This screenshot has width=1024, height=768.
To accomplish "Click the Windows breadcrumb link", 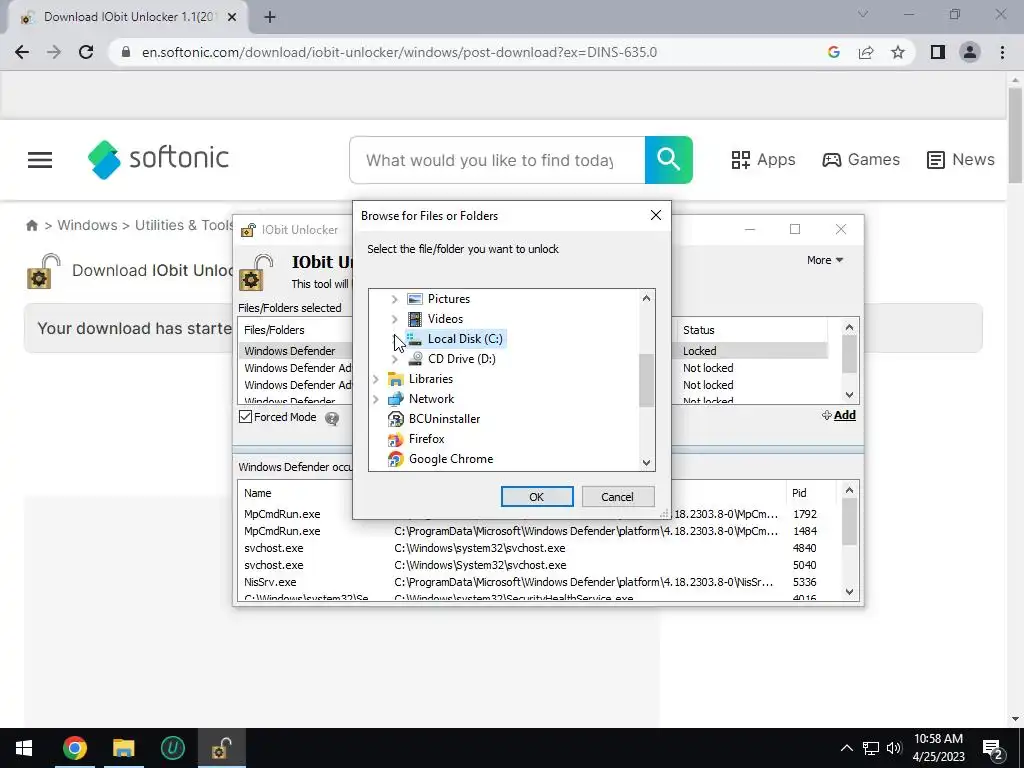I will click(88, 225).
